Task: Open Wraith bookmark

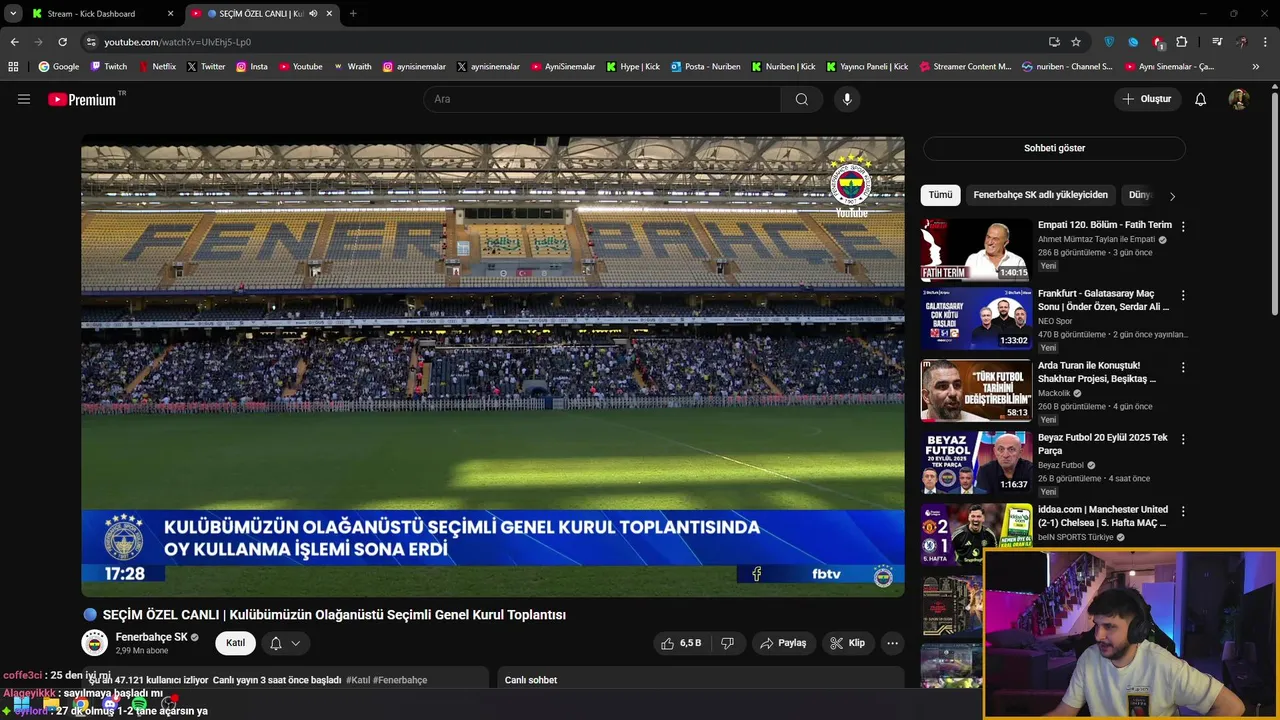Action: tap(353, 67)
